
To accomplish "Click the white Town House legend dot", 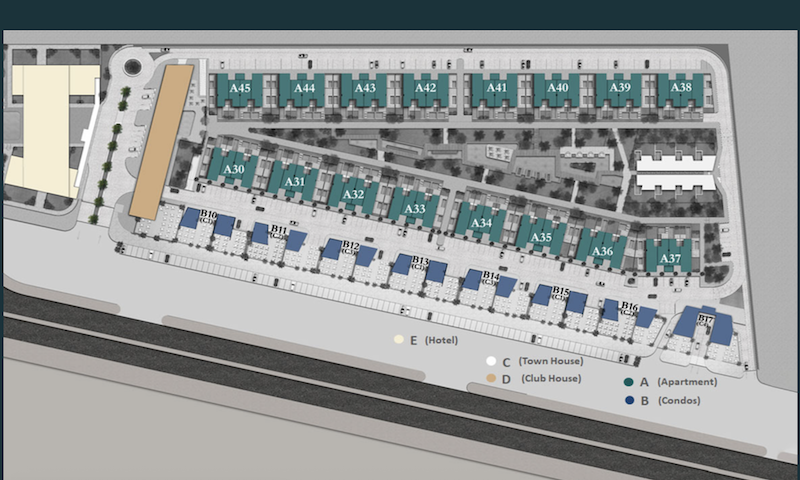I will click(490, 361).
